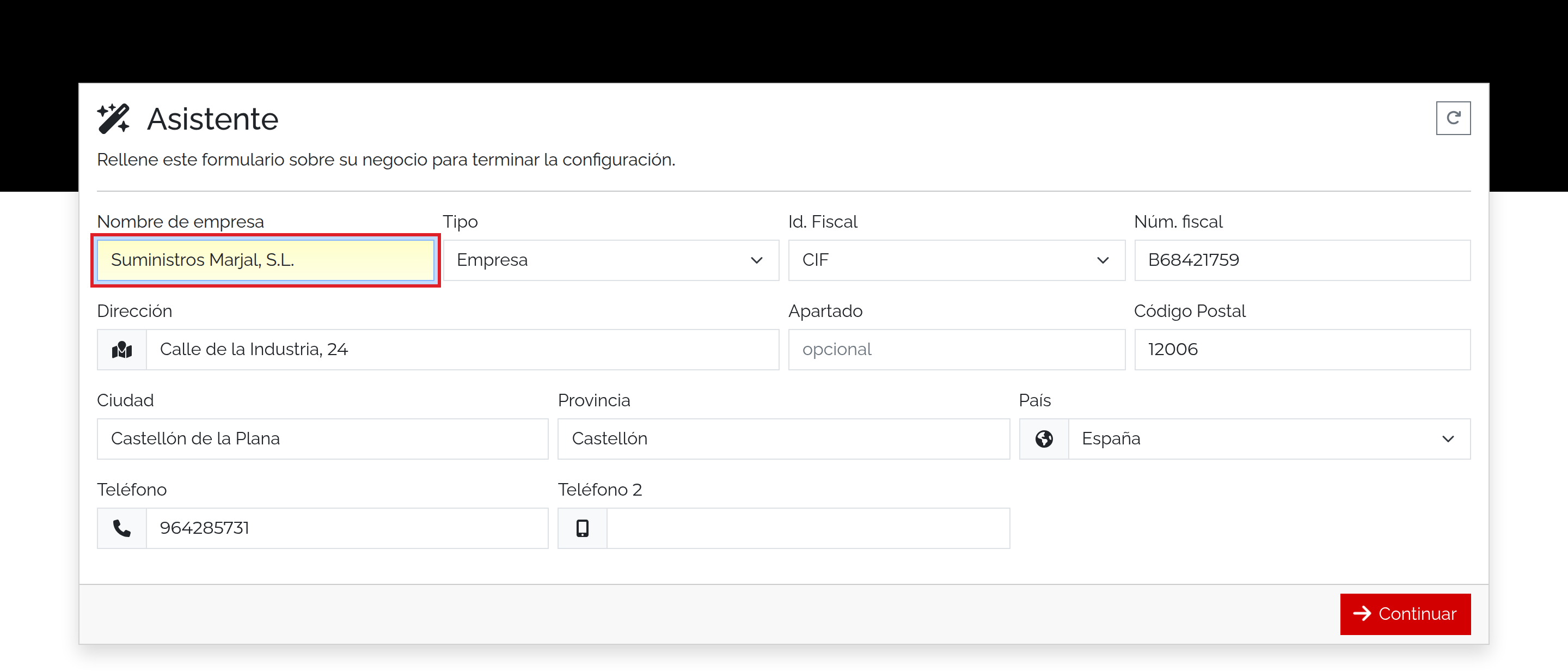Viewport: 1568px width, 671px height.
Task: Click the reload icon button
Action: (x=1453, y=118)
